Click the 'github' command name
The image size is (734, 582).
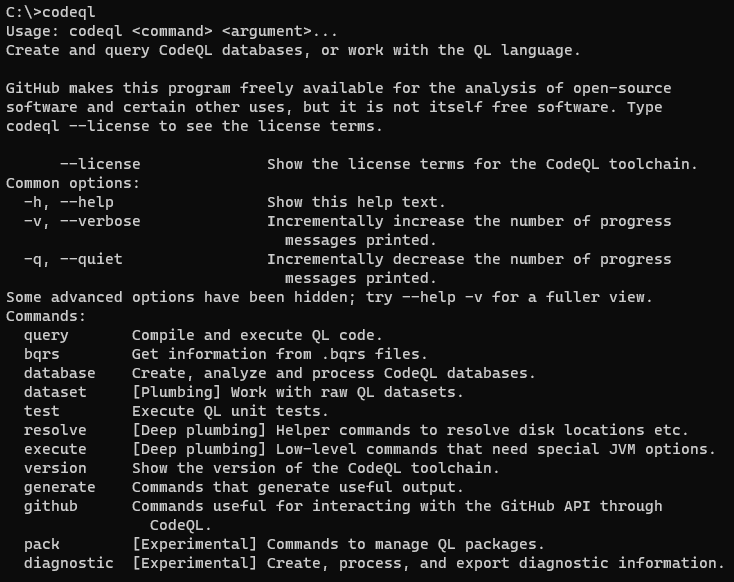51,507
